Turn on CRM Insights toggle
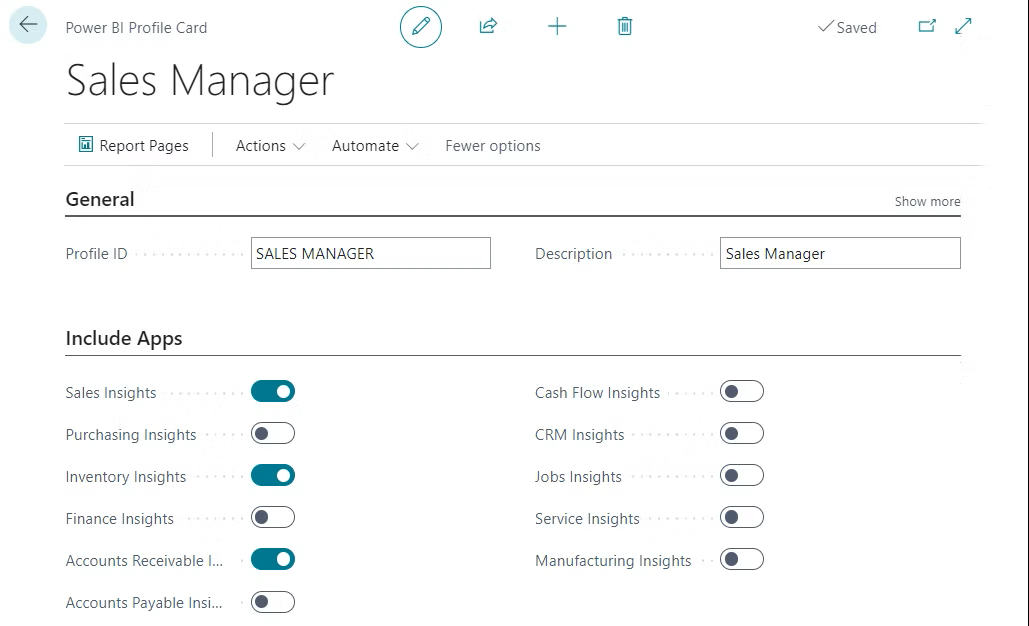Viewport: 1029px width, 626px height. tap(742, 434)
